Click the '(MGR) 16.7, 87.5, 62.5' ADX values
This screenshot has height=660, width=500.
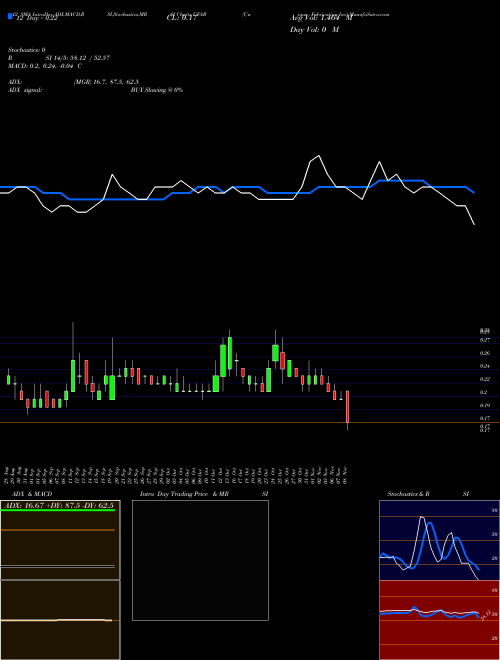[106, 82]
